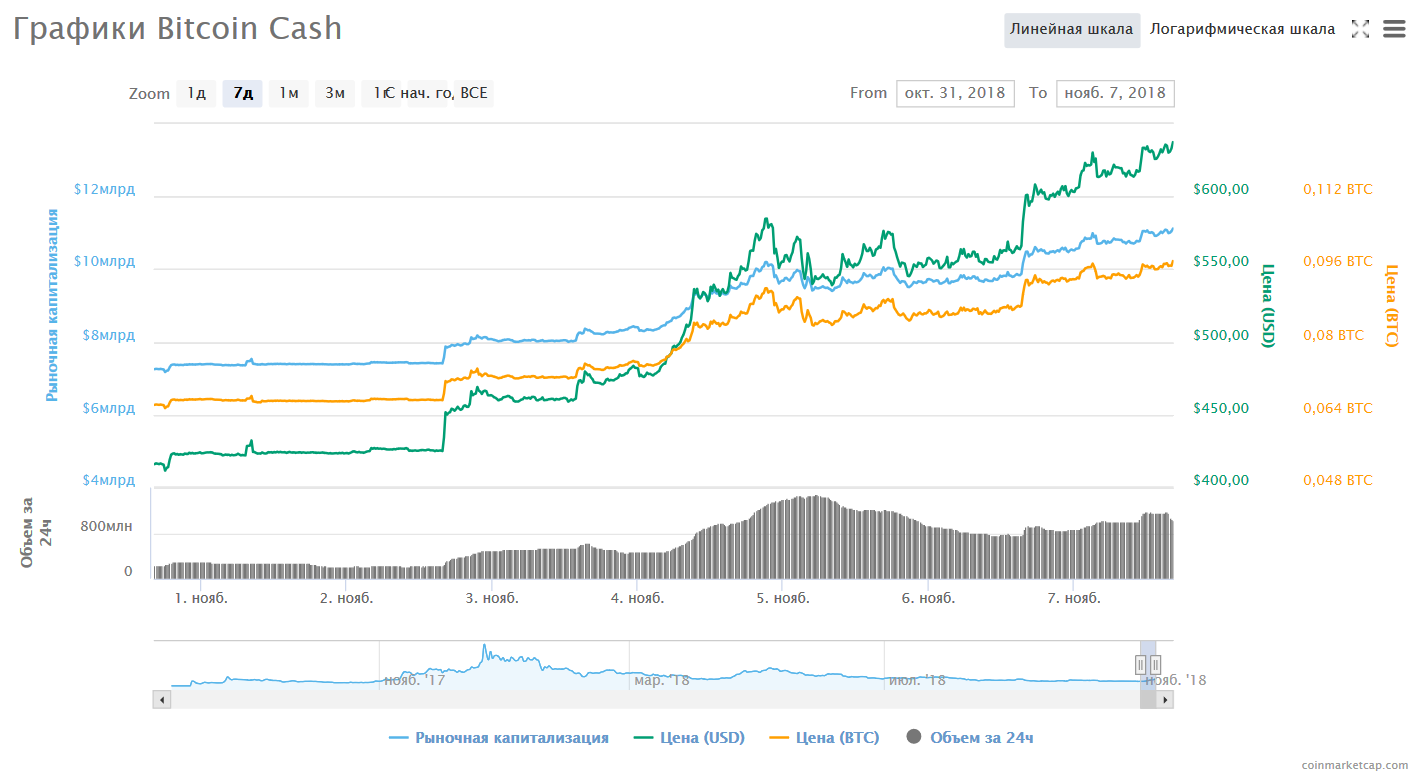Click navigator scrollbar left arrow
The height and width of the screenshot is (775, 1421).
point(161,700)
